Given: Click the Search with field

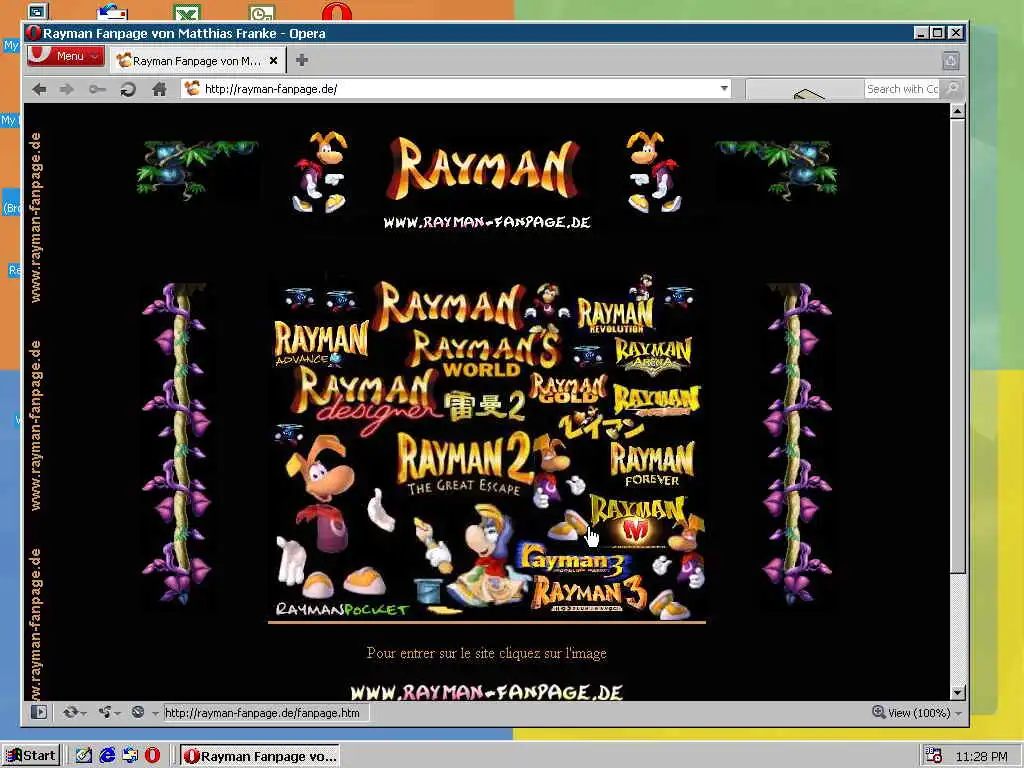Looking at the screenshot, I should [902, 89].
